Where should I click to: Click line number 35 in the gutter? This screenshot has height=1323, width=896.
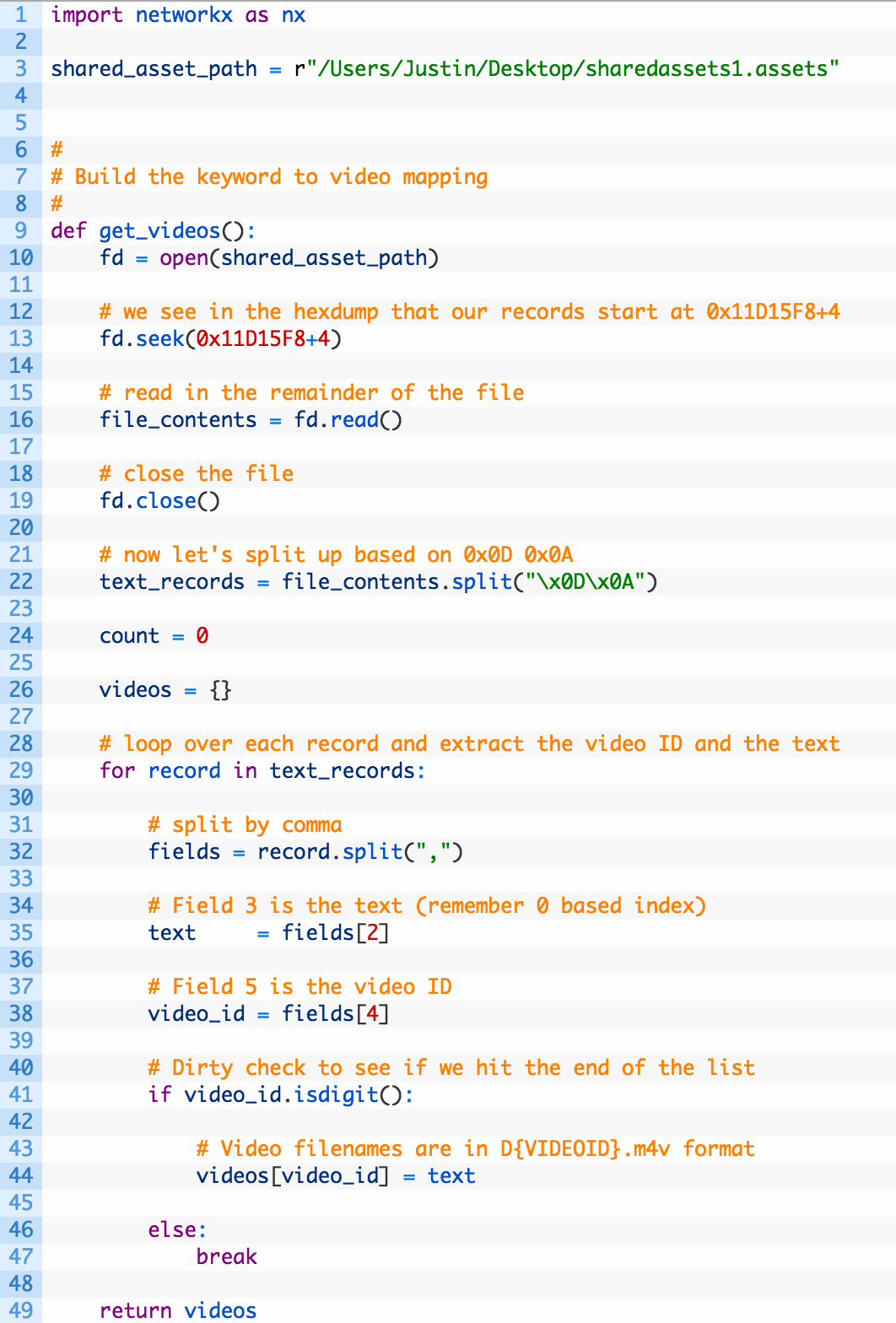pos(20,933)
